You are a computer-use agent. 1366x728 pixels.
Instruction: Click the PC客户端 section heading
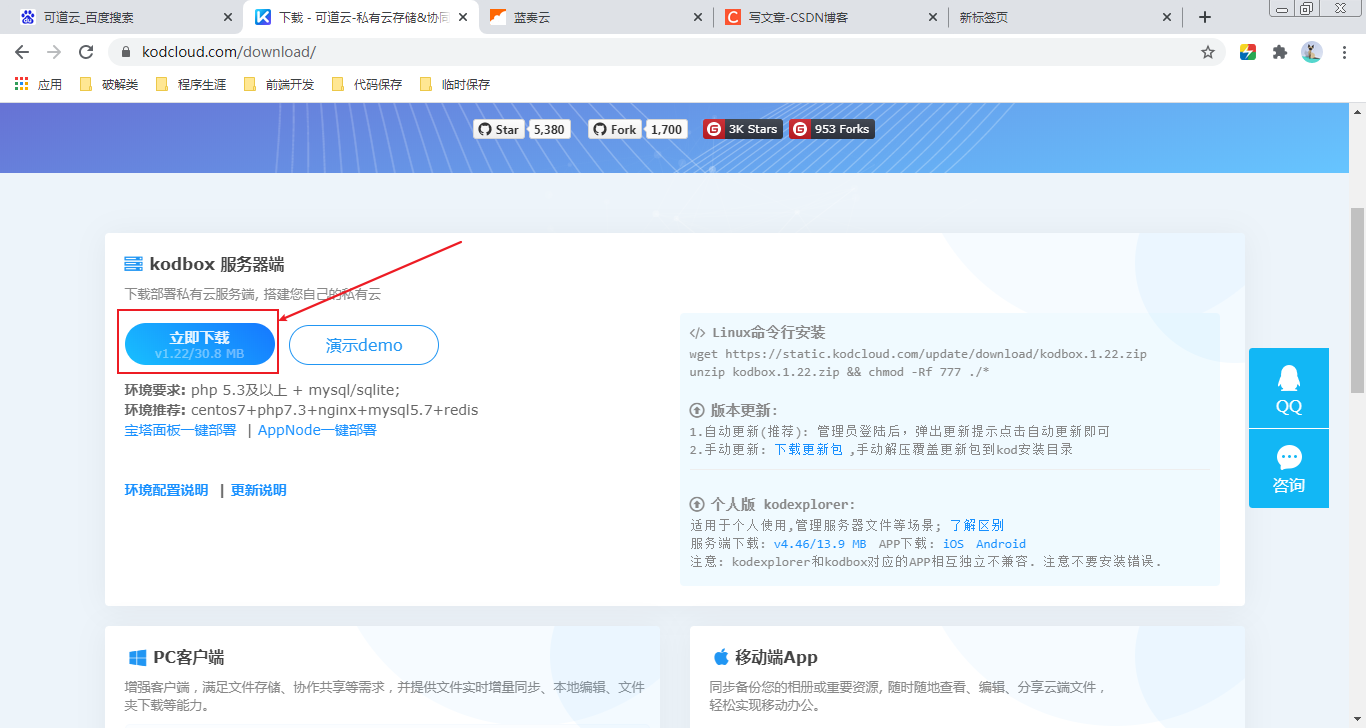click(188, 657)
